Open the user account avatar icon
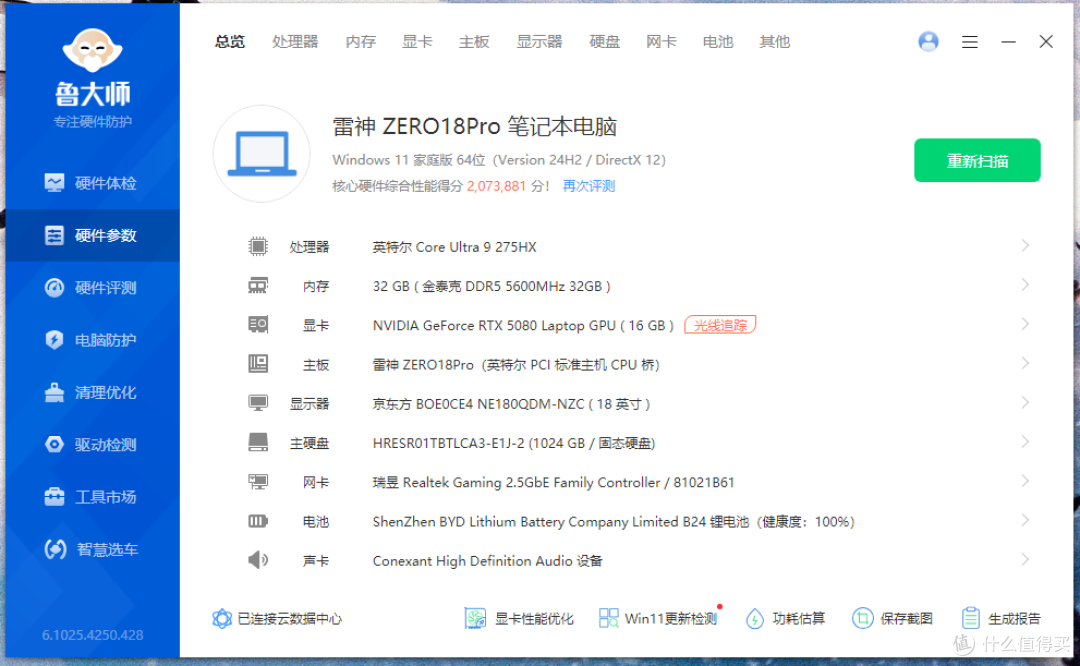 click(928, 41)
